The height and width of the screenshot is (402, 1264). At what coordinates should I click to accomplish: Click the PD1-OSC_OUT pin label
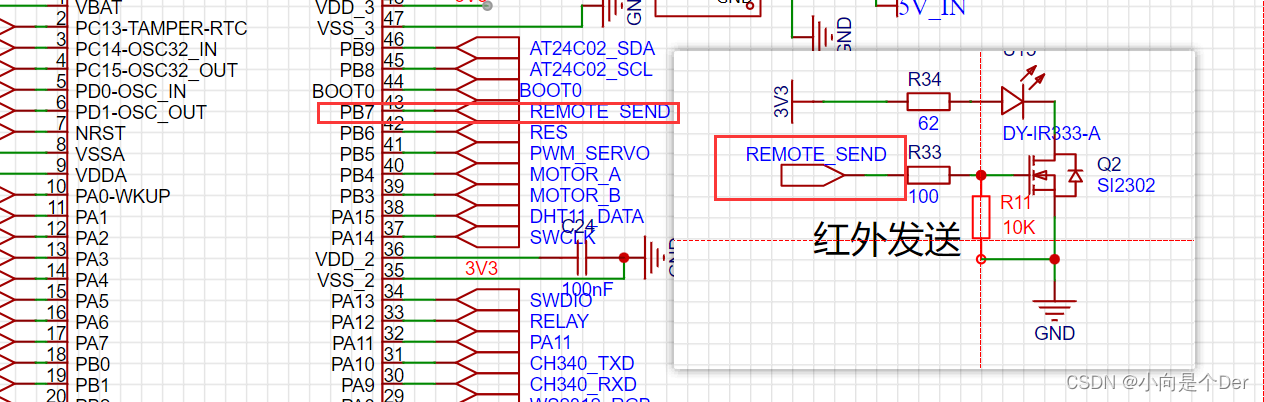[140, 112]
